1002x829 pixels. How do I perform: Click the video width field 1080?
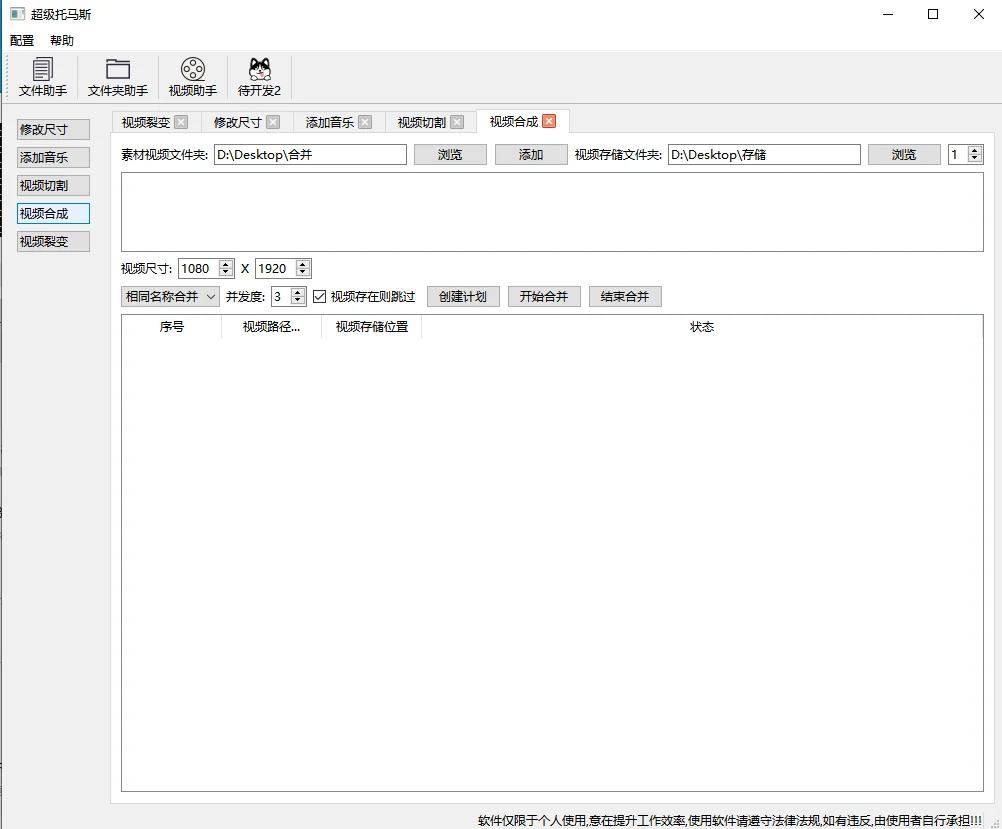[199, 268]
